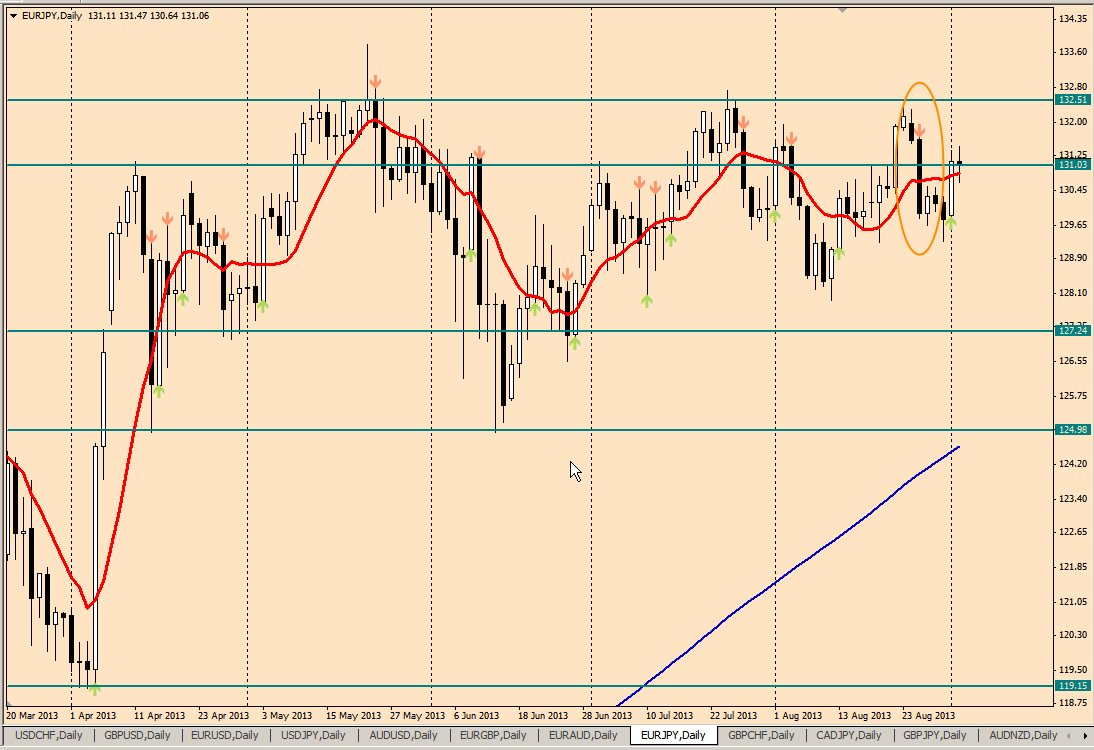The height and width of the screenshot is (750, 1094).
Task: Click the 10 Jul 2013 date label
Action: pyautogui.click(x=669, y=715)
